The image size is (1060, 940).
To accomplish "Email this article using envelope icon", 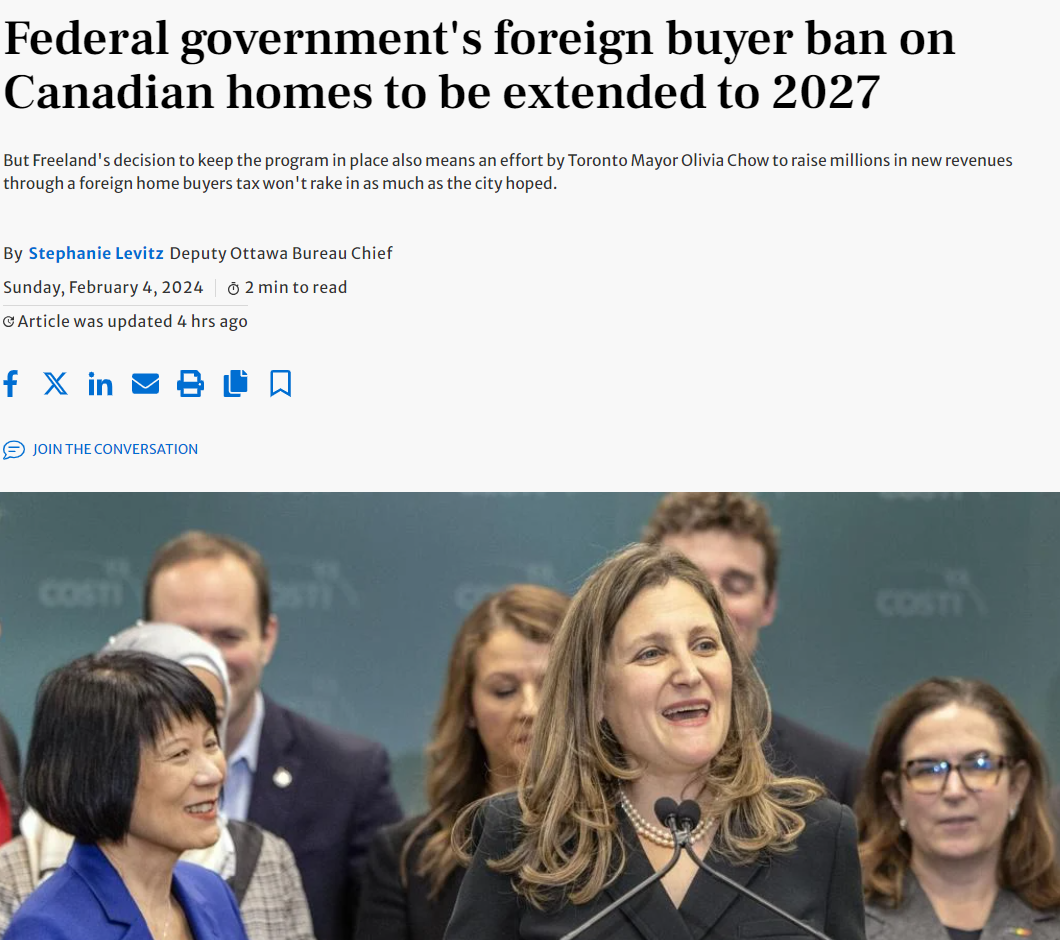I will point(145,383).
